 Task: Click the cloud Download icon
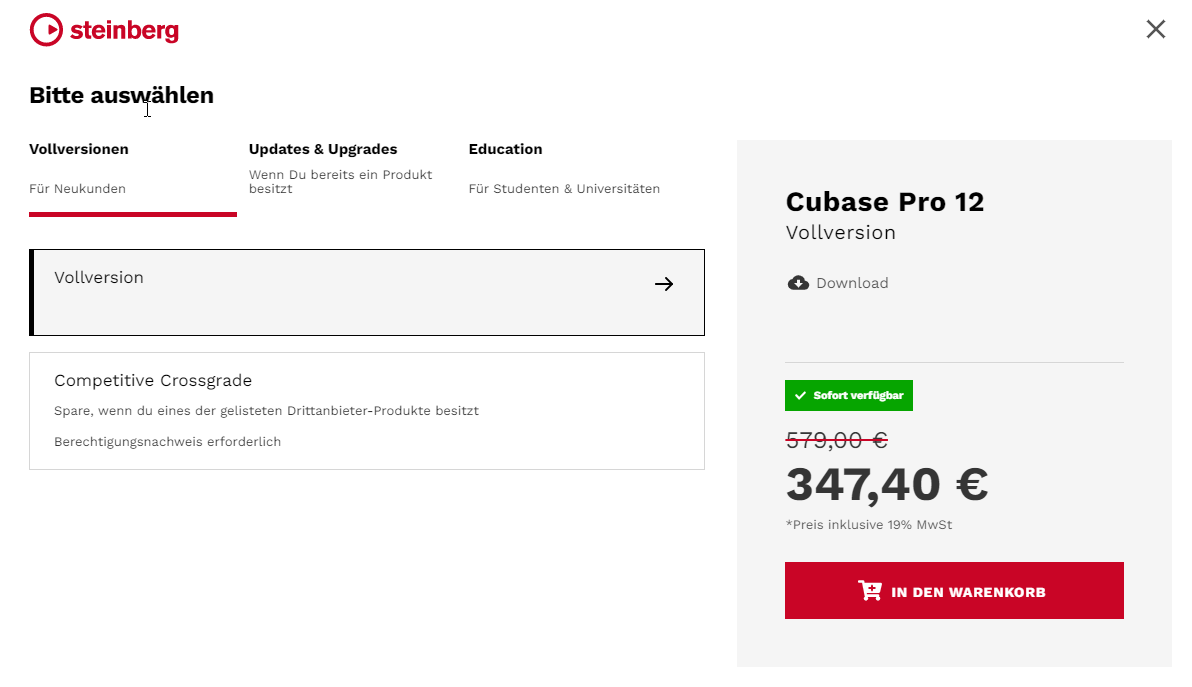point(798,283)
